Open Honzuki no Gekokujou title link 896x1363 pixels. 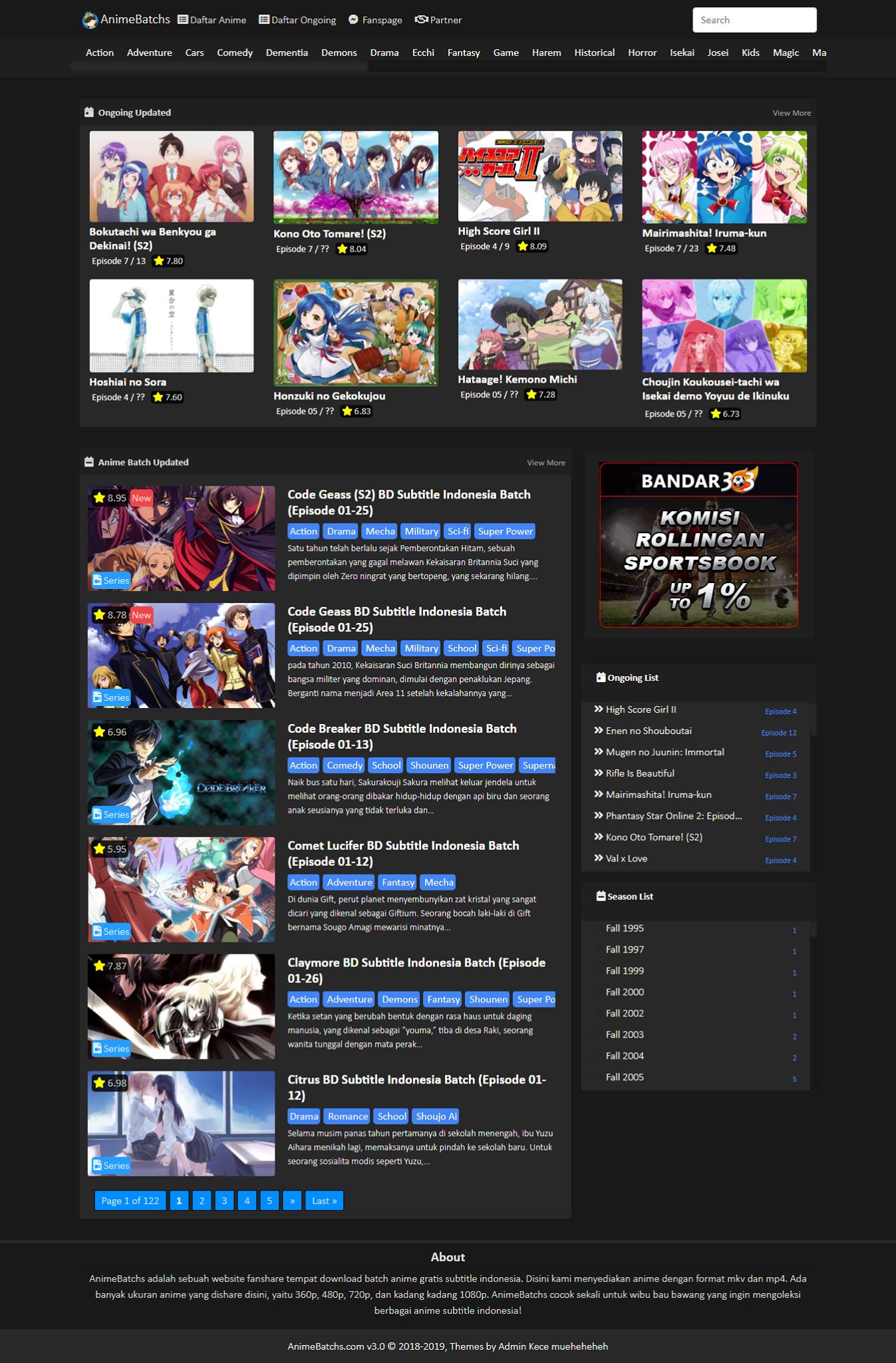coord(329,396)
